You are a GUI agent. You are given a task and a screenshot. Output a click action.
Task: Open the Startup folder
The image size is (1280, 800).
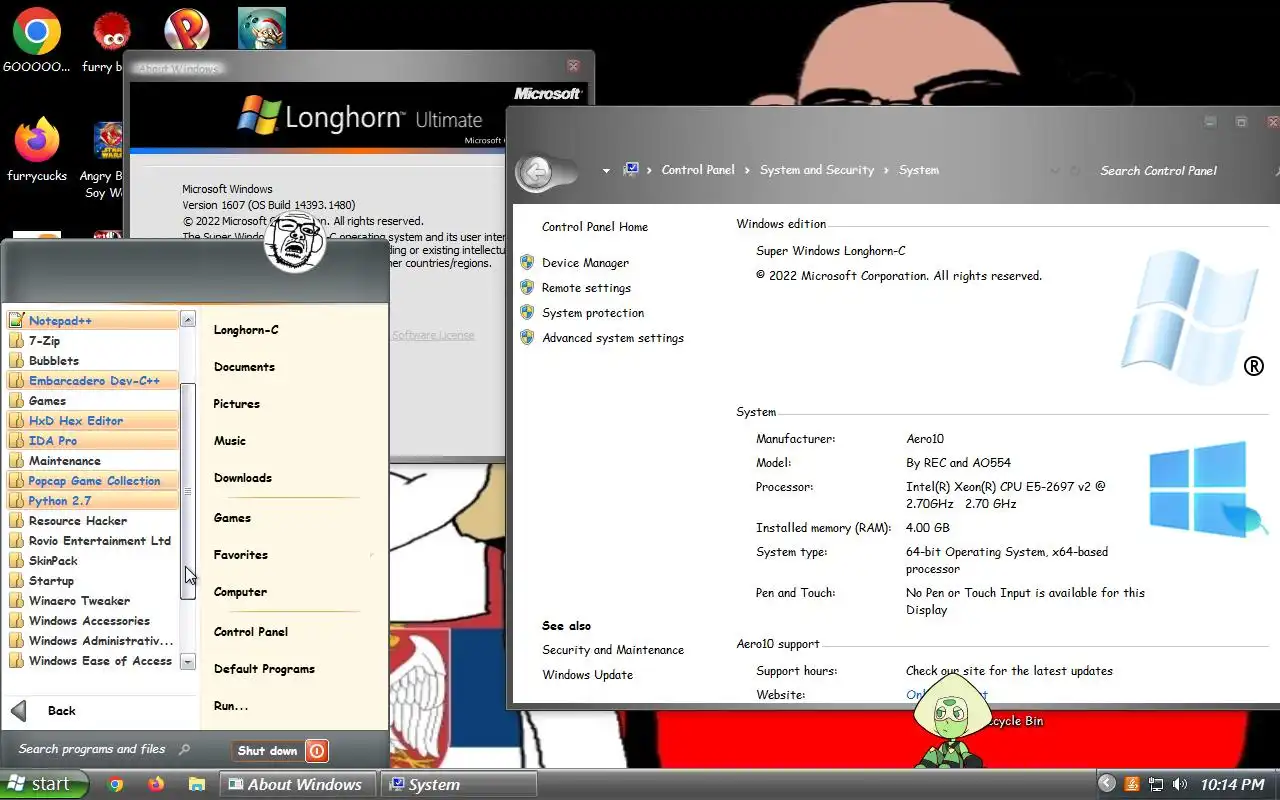[x=92, y=580]
